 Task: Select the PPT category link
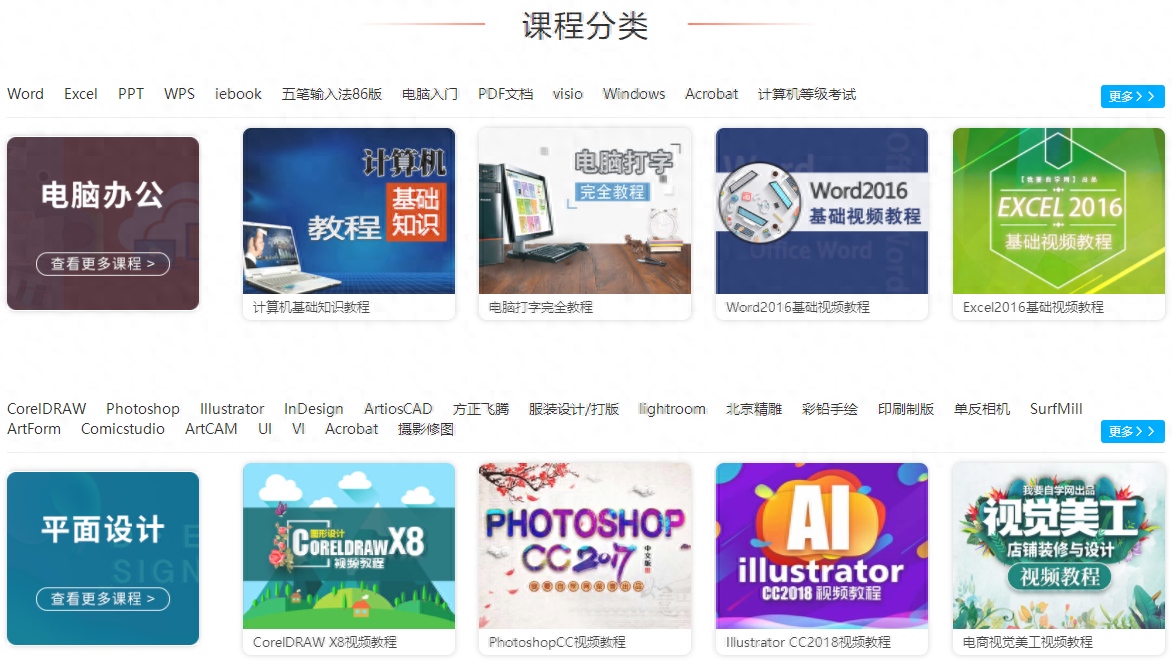coord(131,94)
